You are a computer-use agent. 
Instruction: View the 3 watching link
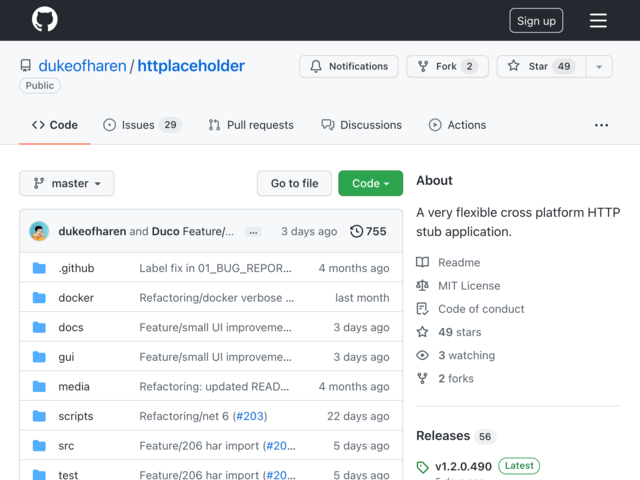pyautogui.click(x=467, y=356)
